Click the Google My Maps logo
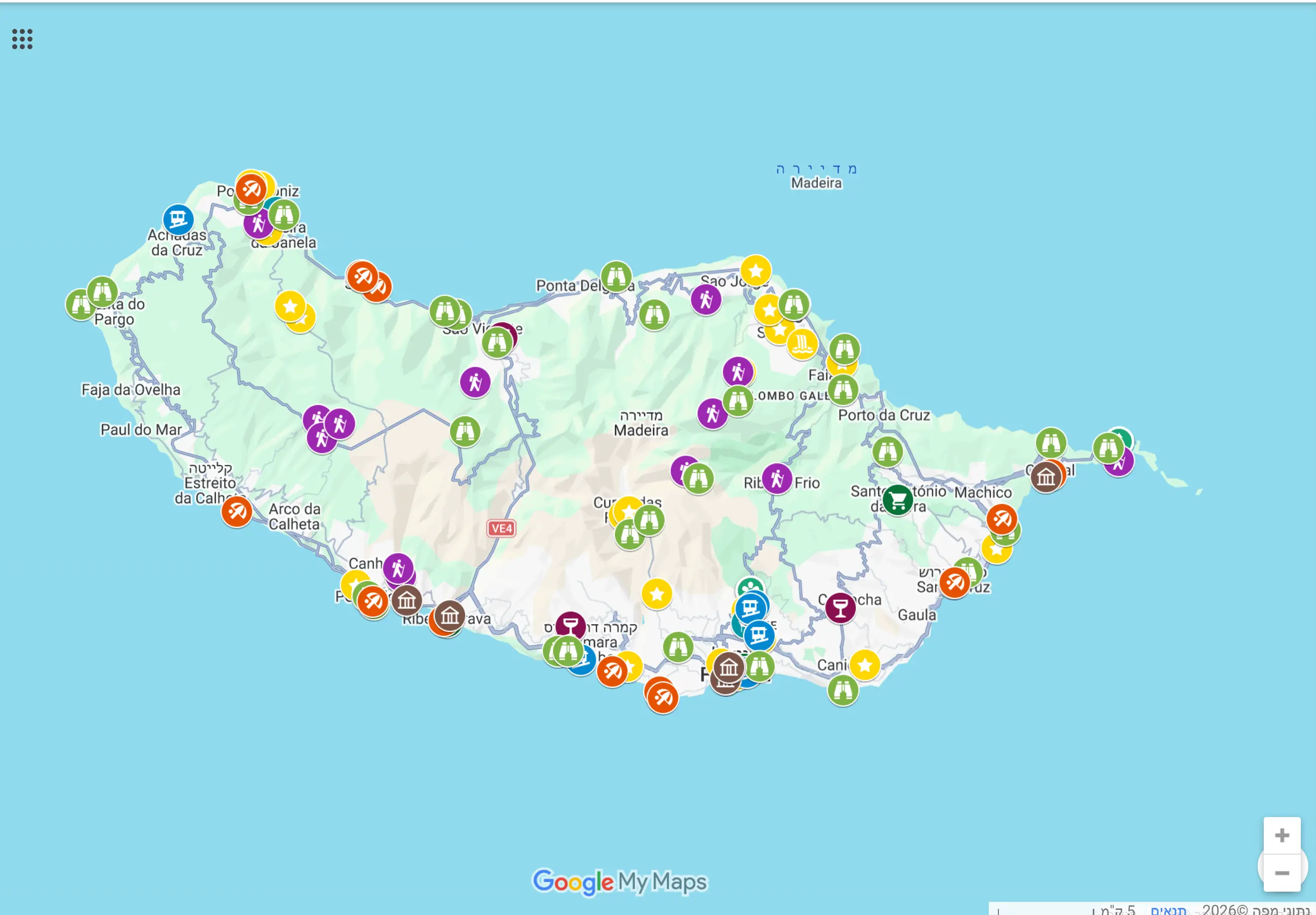 point(619,881)
